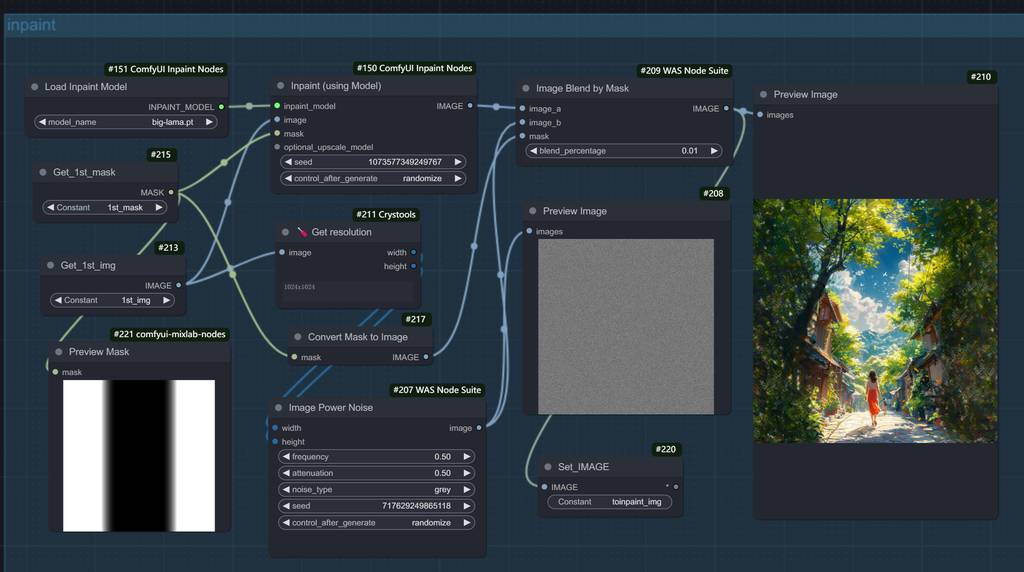Click the forest street preview image

875,320
